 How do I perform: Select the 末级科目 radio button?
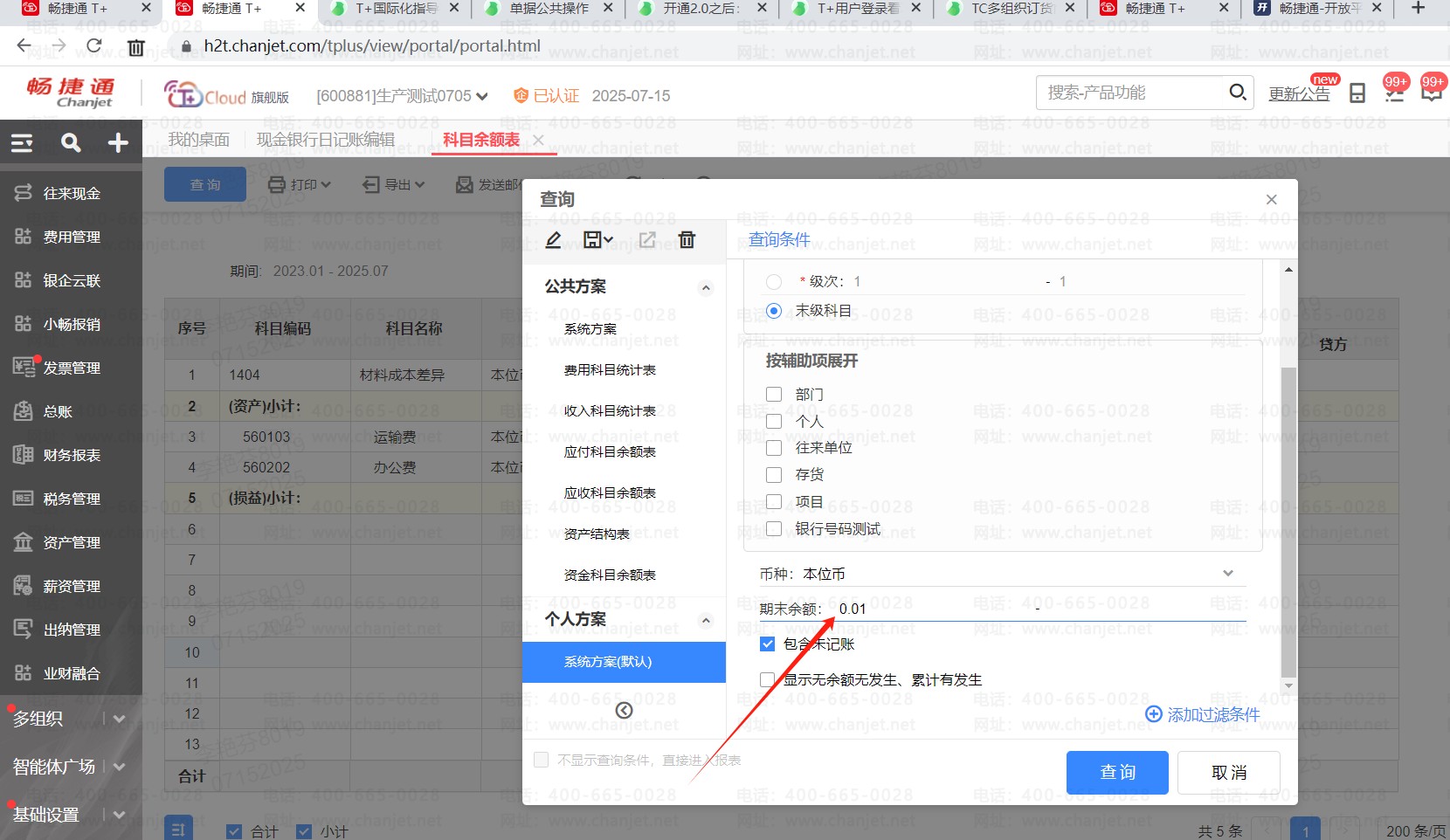(774, 311)
